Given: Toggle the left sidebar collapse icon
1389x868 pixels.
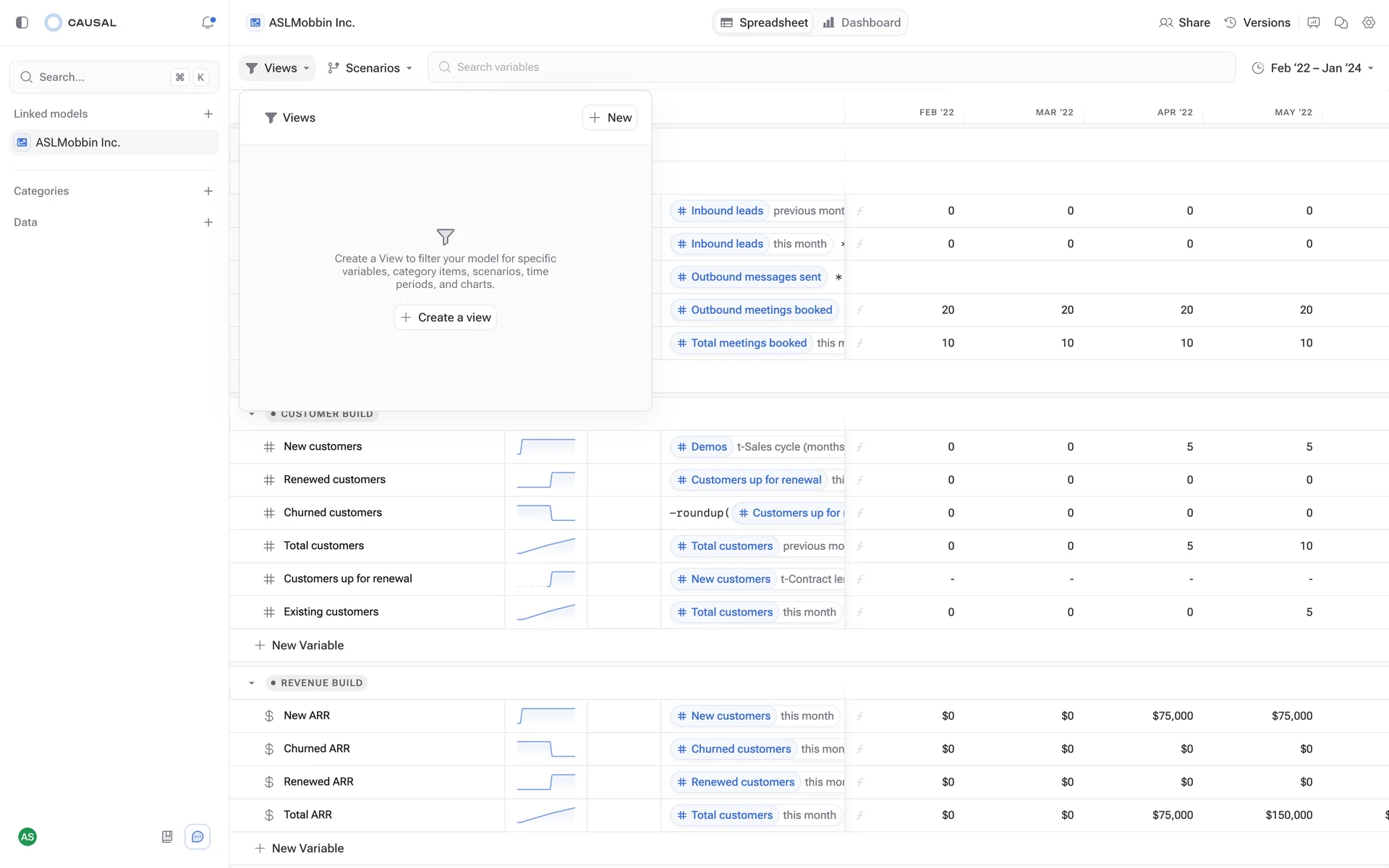Looking at the screenshot, I should coord(22,22).
